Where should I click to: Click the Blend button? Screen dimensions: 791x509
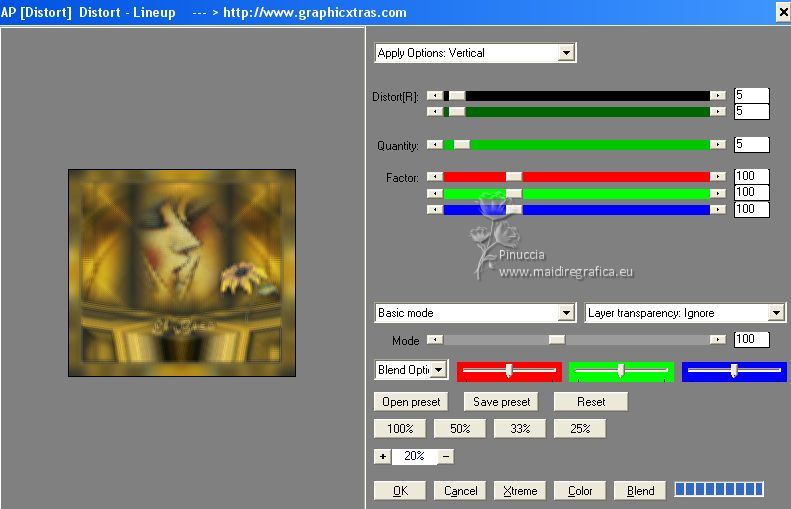pos(640,490)
